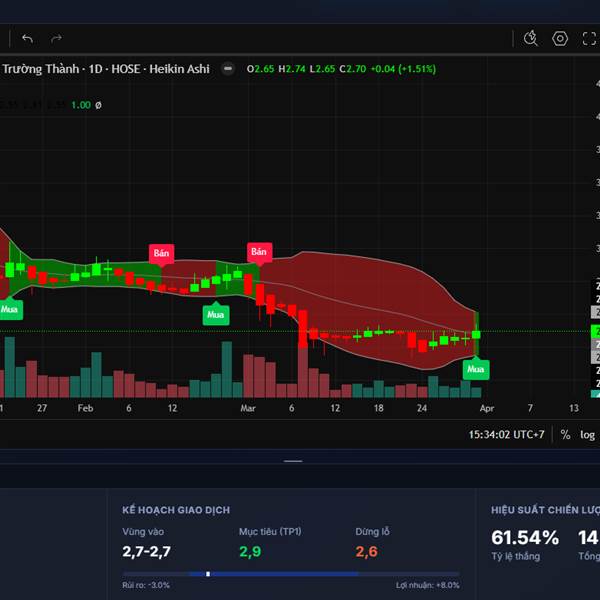The height and width of the screenshot is (600, 600).
Task: Click the first Bán signal near Feb 12
Action: click(x=161, y=254)
